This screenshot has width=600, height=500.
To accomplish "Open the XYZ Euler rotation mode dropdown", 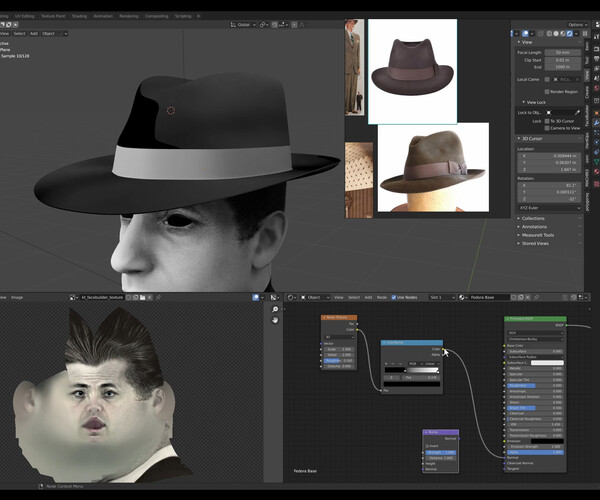I will click(x=549, y=208).
